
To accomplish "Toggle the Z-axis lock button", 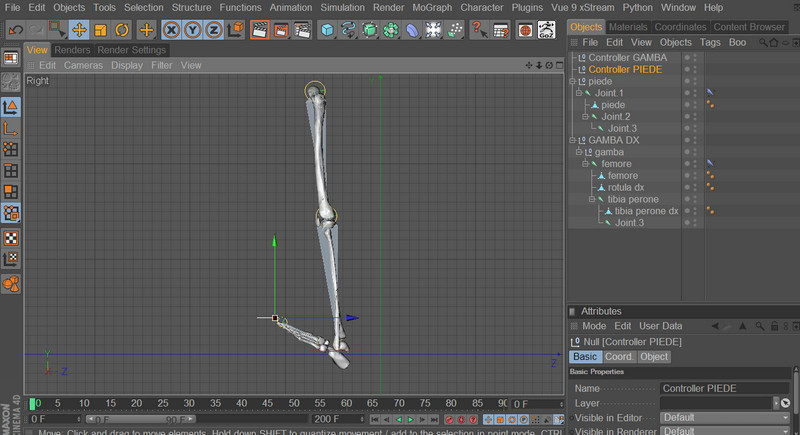I will pos(214,30).
